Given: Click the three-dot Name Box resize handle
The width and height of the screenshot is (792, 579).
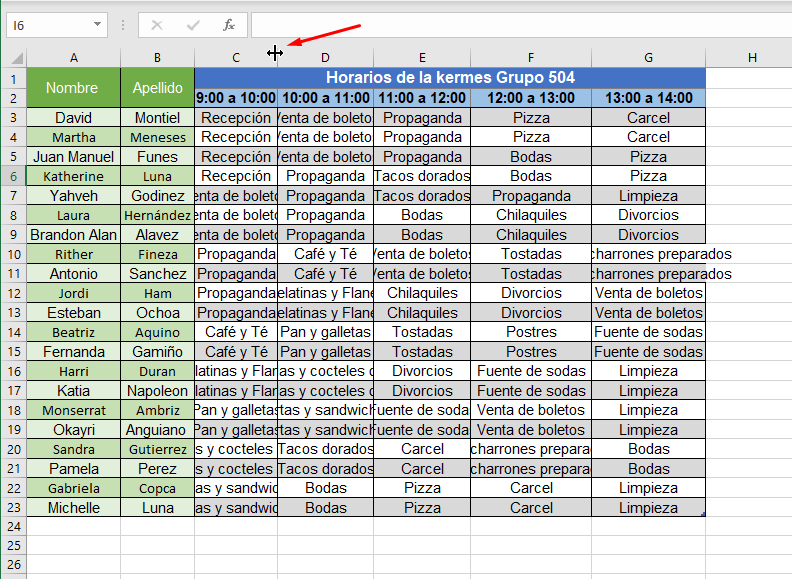Looking at the screenshot, I should [122, 25].
